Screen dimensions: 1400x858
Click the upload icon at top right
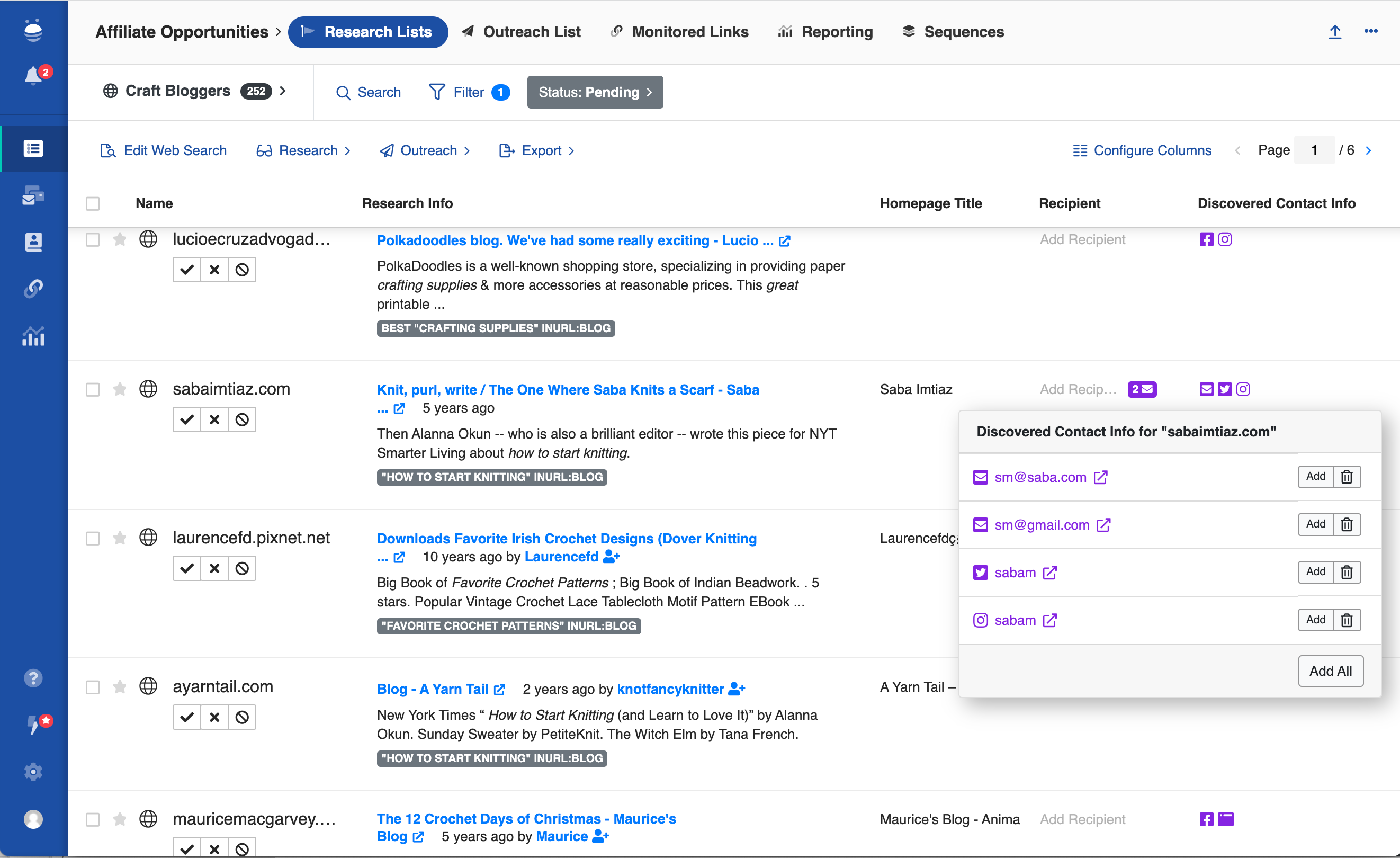tap(1335, 32)
